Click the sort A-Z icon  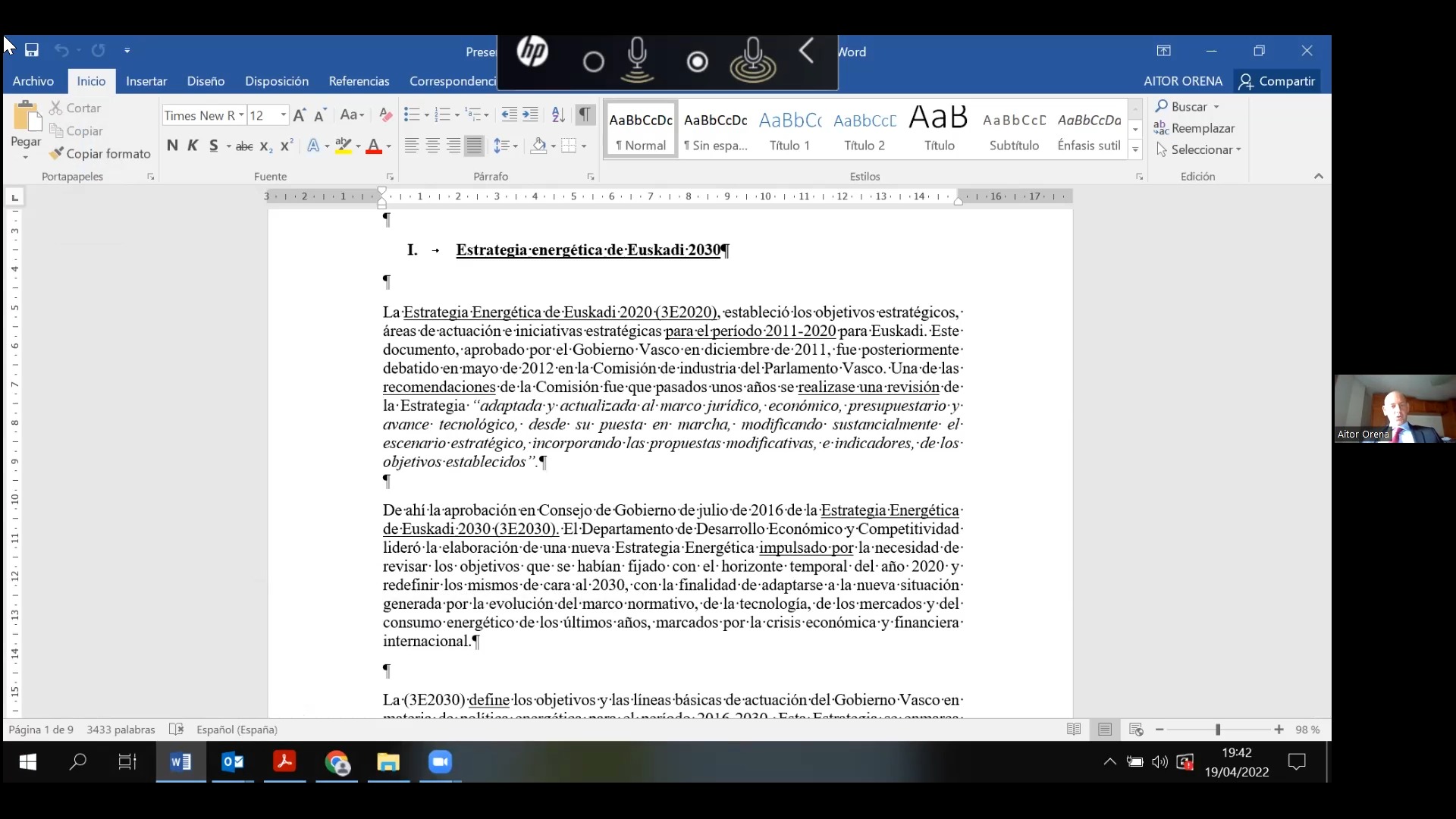pyautogui.click(x=558, y=115)
